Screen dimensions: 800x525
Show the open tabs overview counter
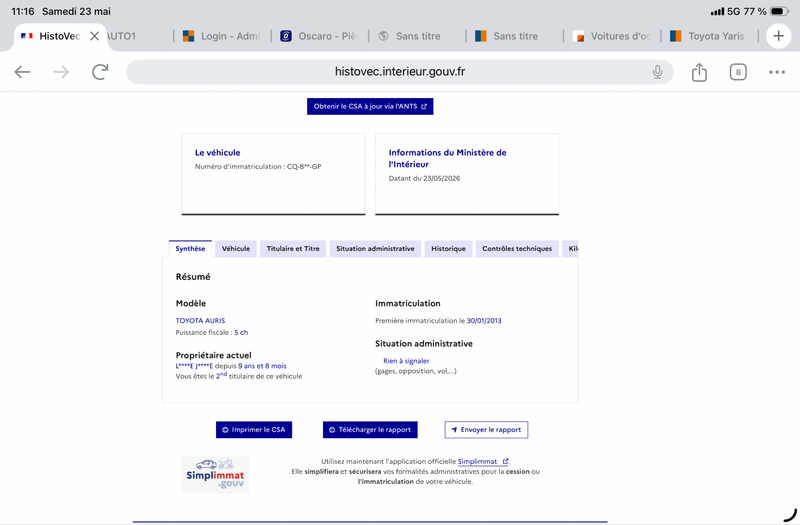pyautogui.click(x=738, y=72)
